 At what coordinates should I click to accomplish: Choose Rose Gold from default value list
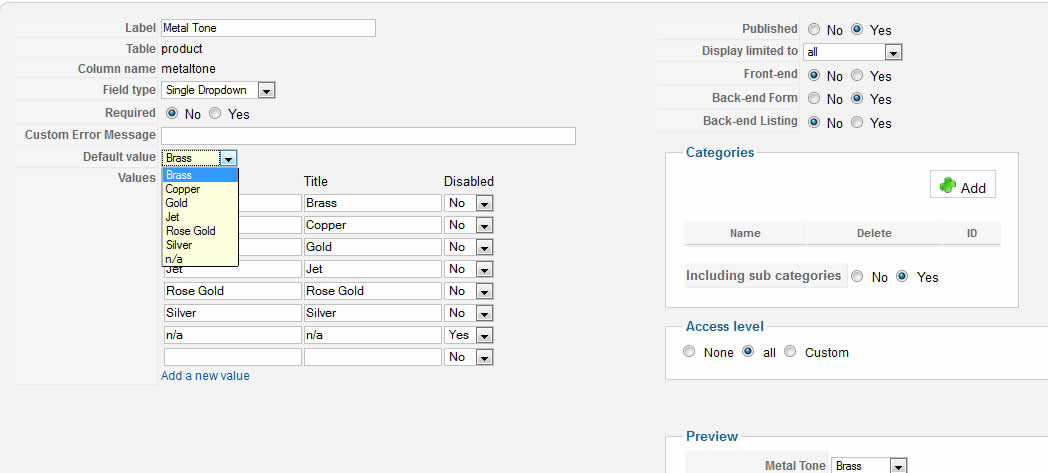(190, 231)
